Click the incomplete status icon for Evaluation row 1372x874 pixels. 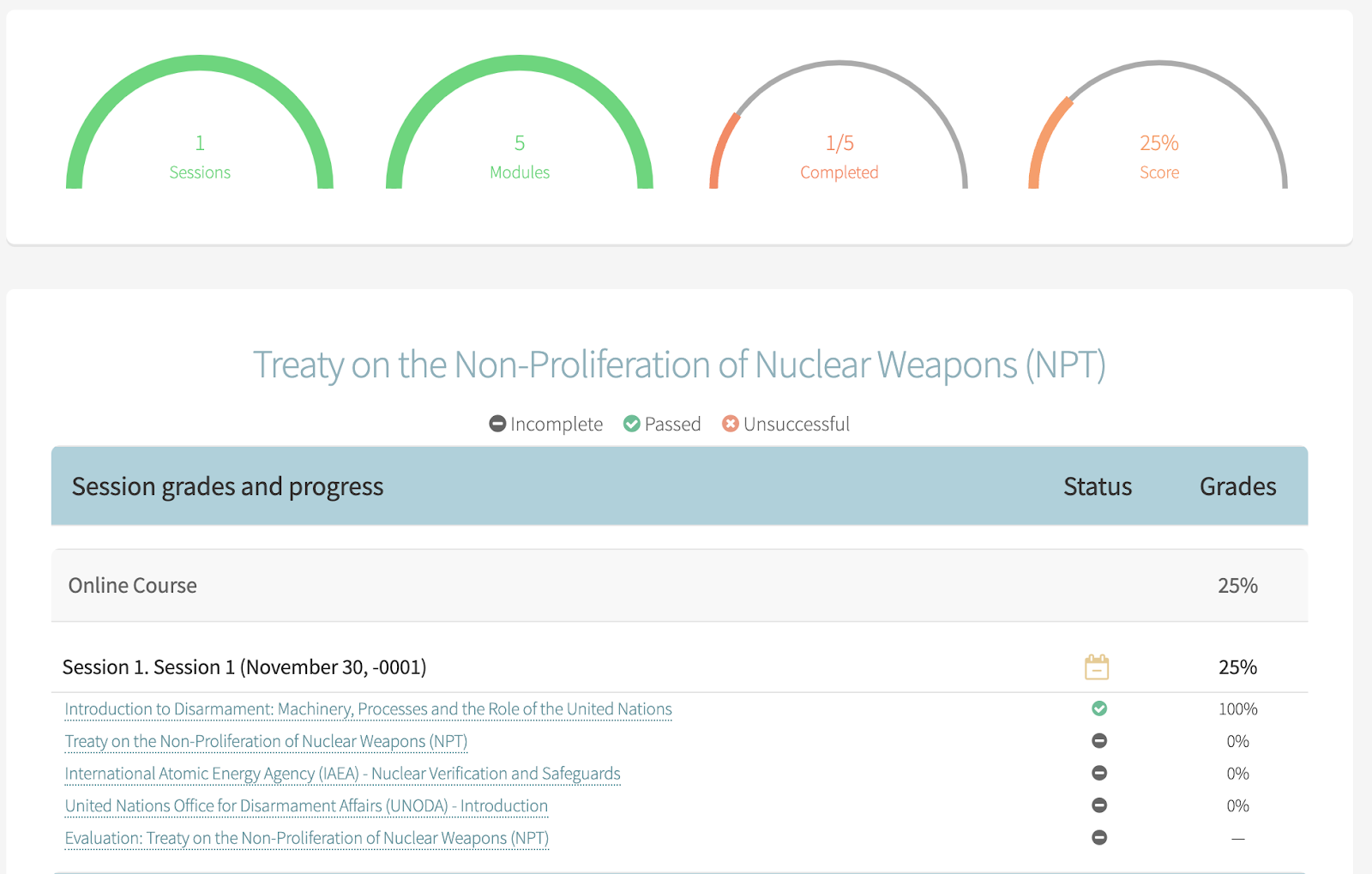click(x=1099, y=837)
